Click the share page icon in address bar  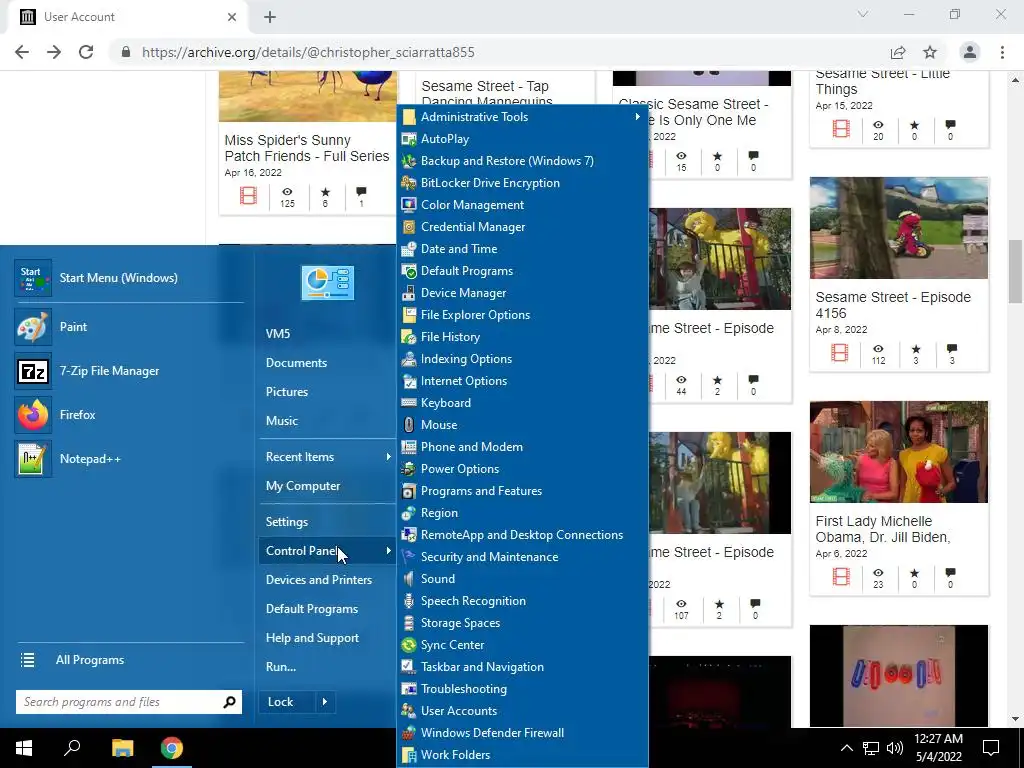pos(898,52)
